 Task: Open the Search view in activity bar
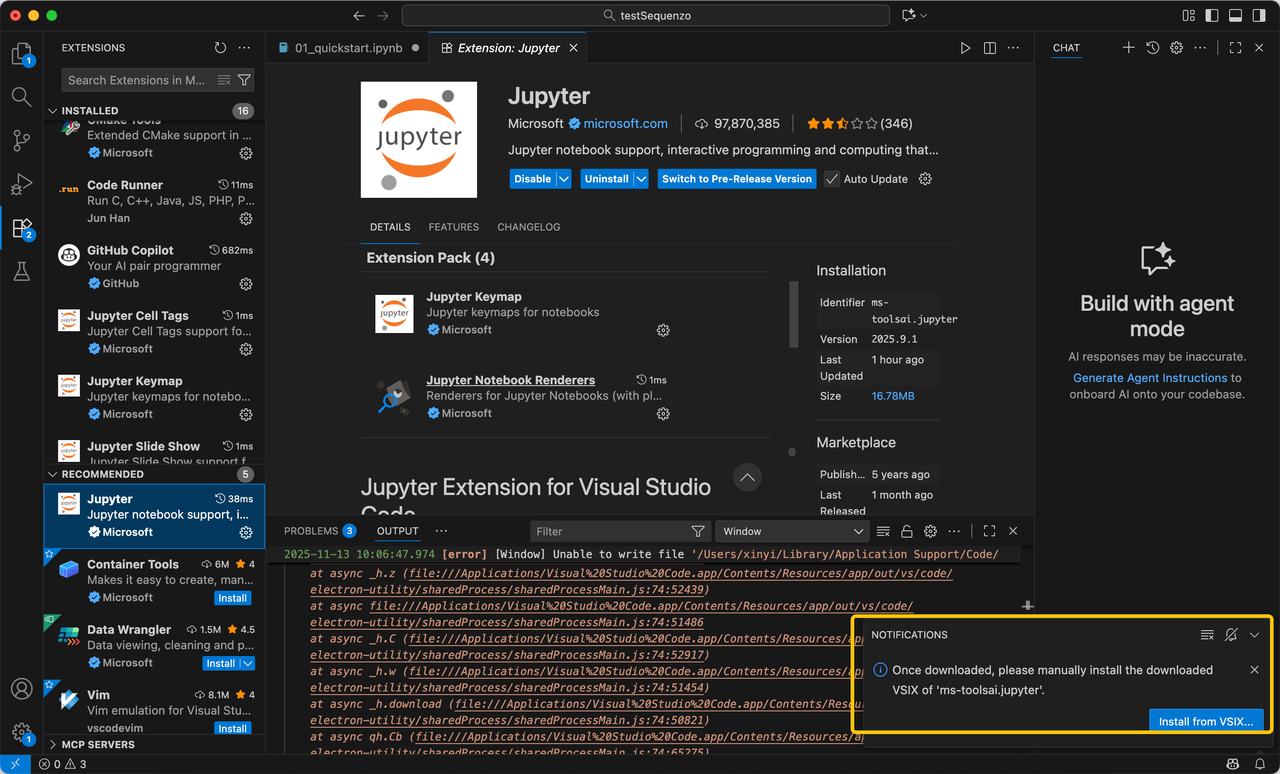[x=21, y=97]
